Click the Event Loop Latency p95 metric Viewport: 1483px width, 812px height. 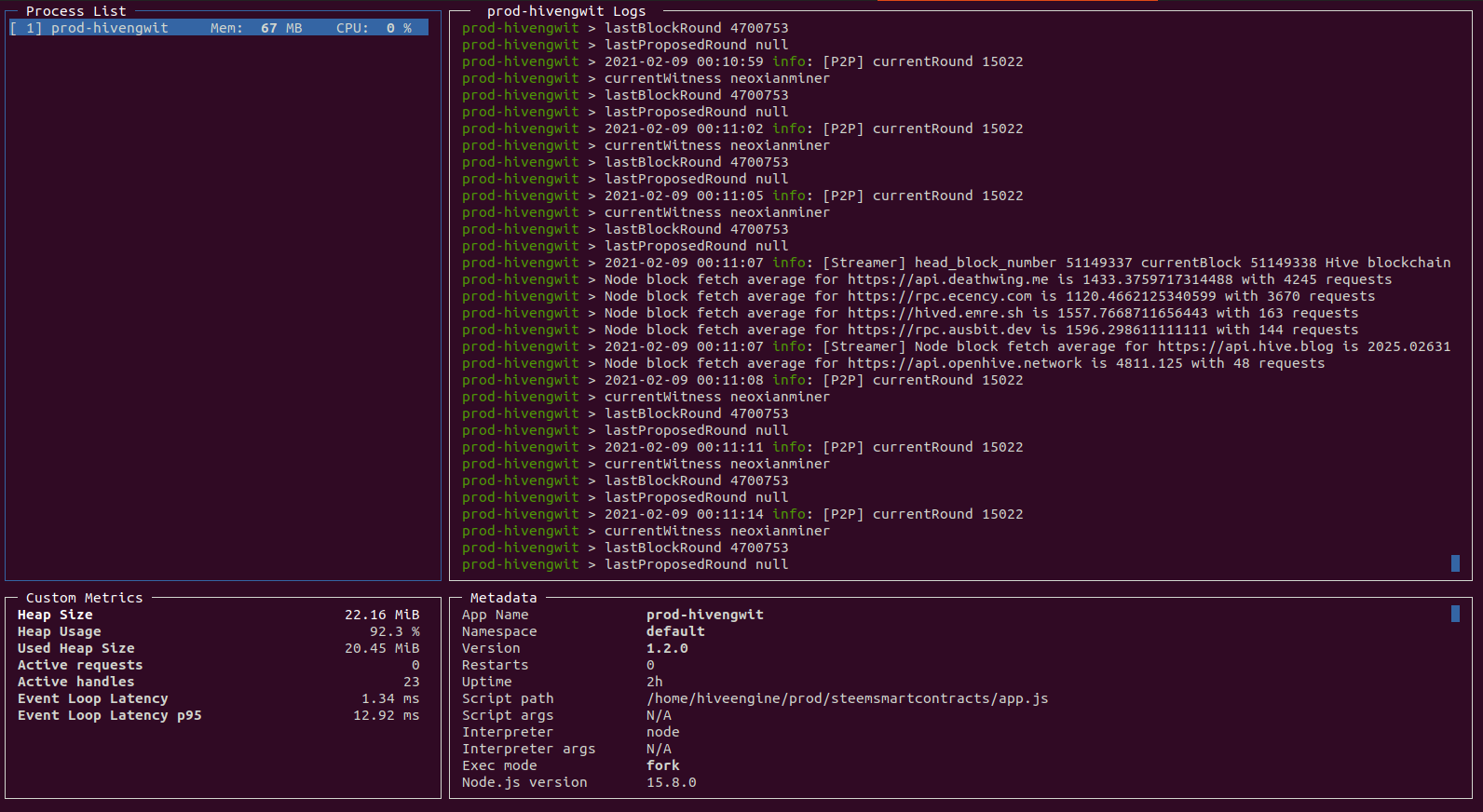click(218, 715)
